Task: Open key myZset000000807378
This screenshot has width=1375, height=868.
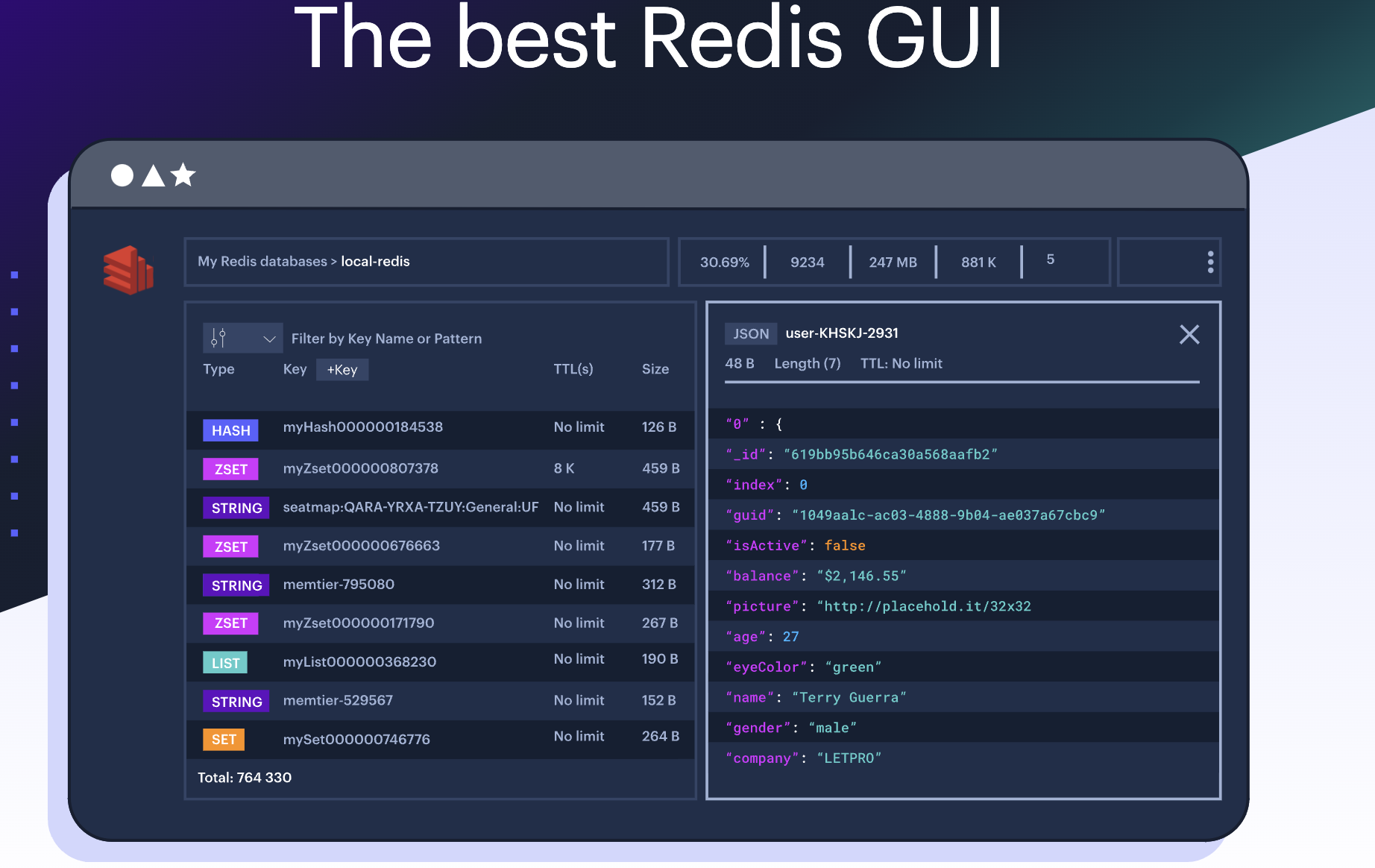Action: tap(360, 469)
